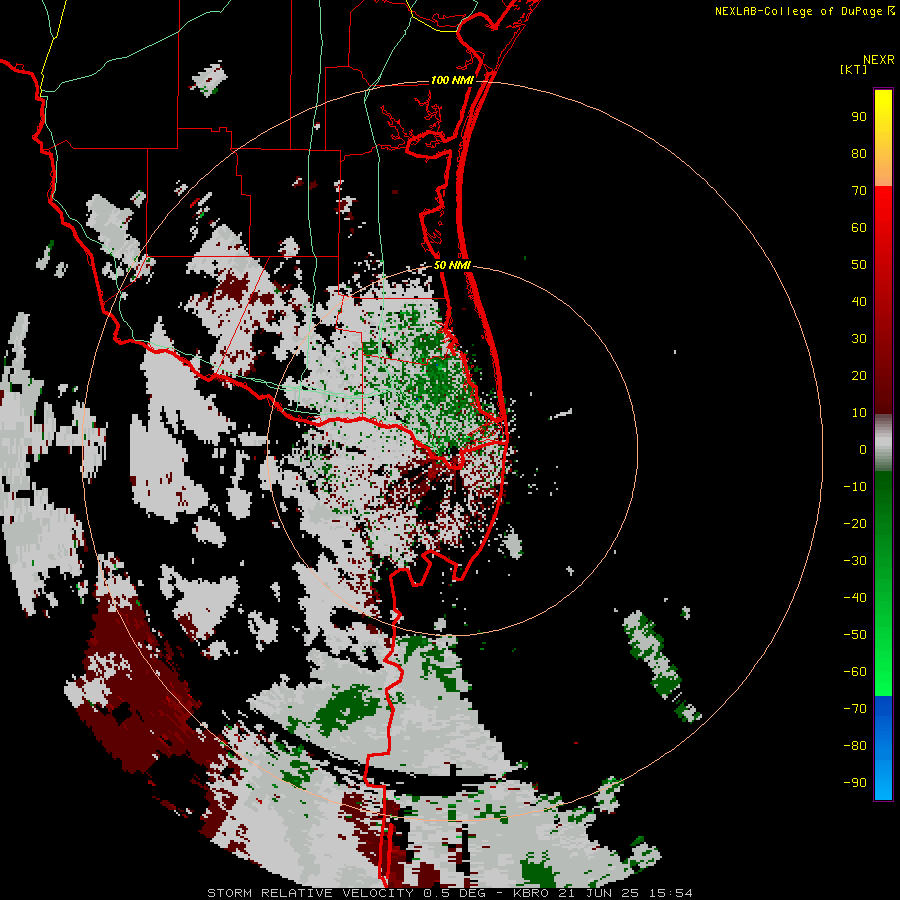Image resolution: width=900 pixels, height=900 pixels.
Task: Click the NEXLAB-College of DuPage watermark text
Action: click(799, 11)
